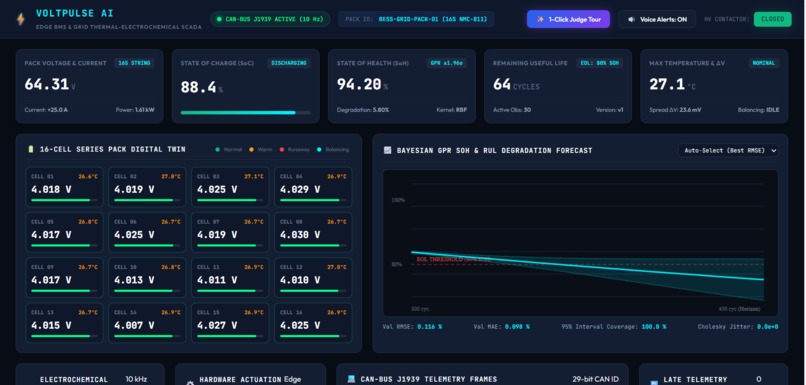
Task: Select the Cell 08 card showing 4.030 V
Action: tap(313, 232)
